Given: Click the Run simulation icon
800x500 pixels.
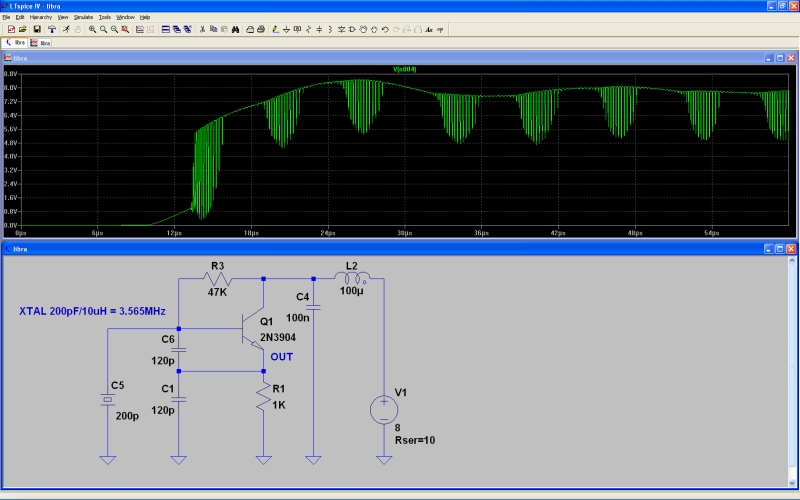Looking at the screenshot, I should (x=65, y=29).
